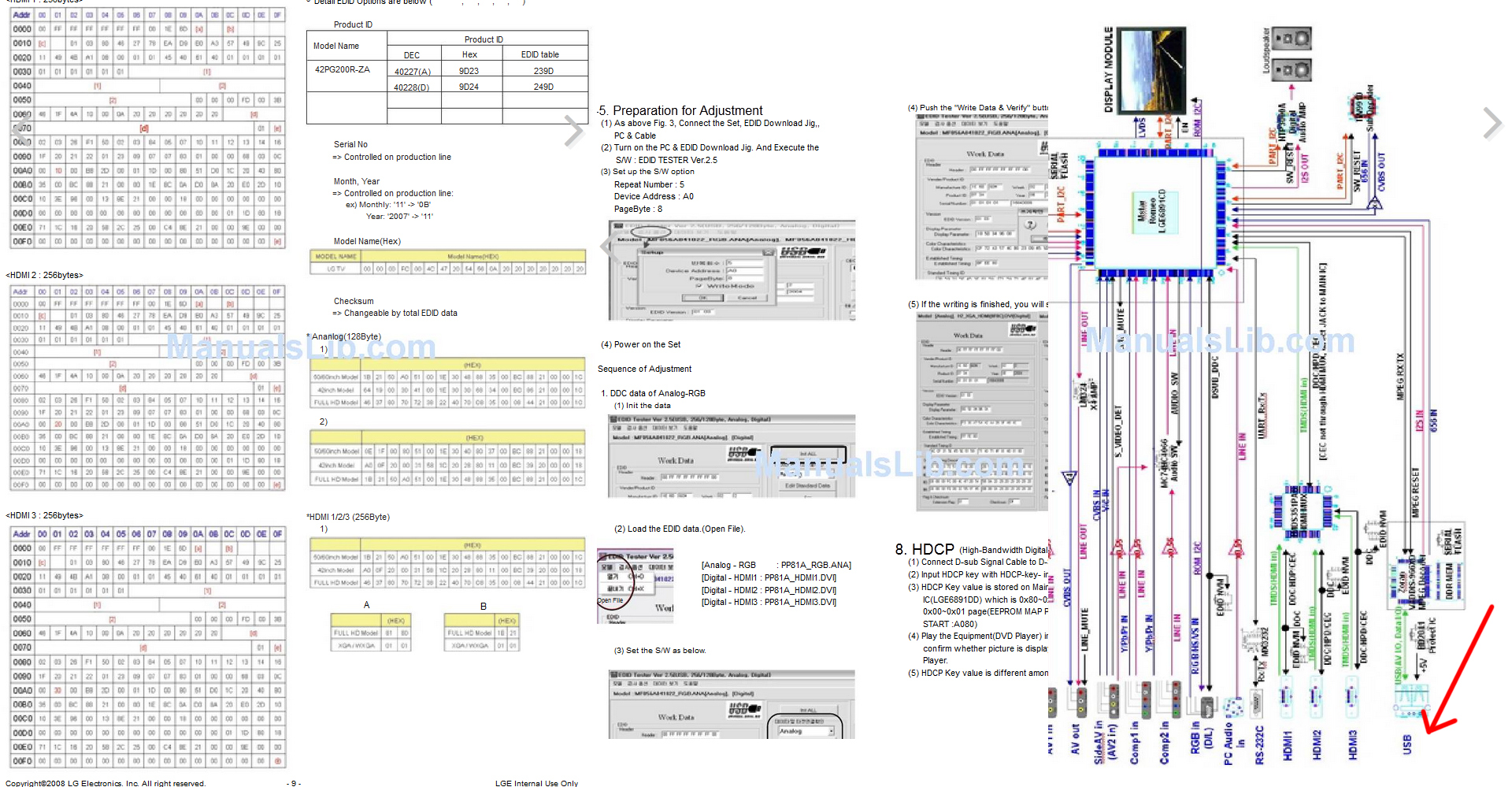Click '(2) Load the EDID data.(Open File).' line
The width and height of the screenshot is (1512, 787).
point(680,529)
